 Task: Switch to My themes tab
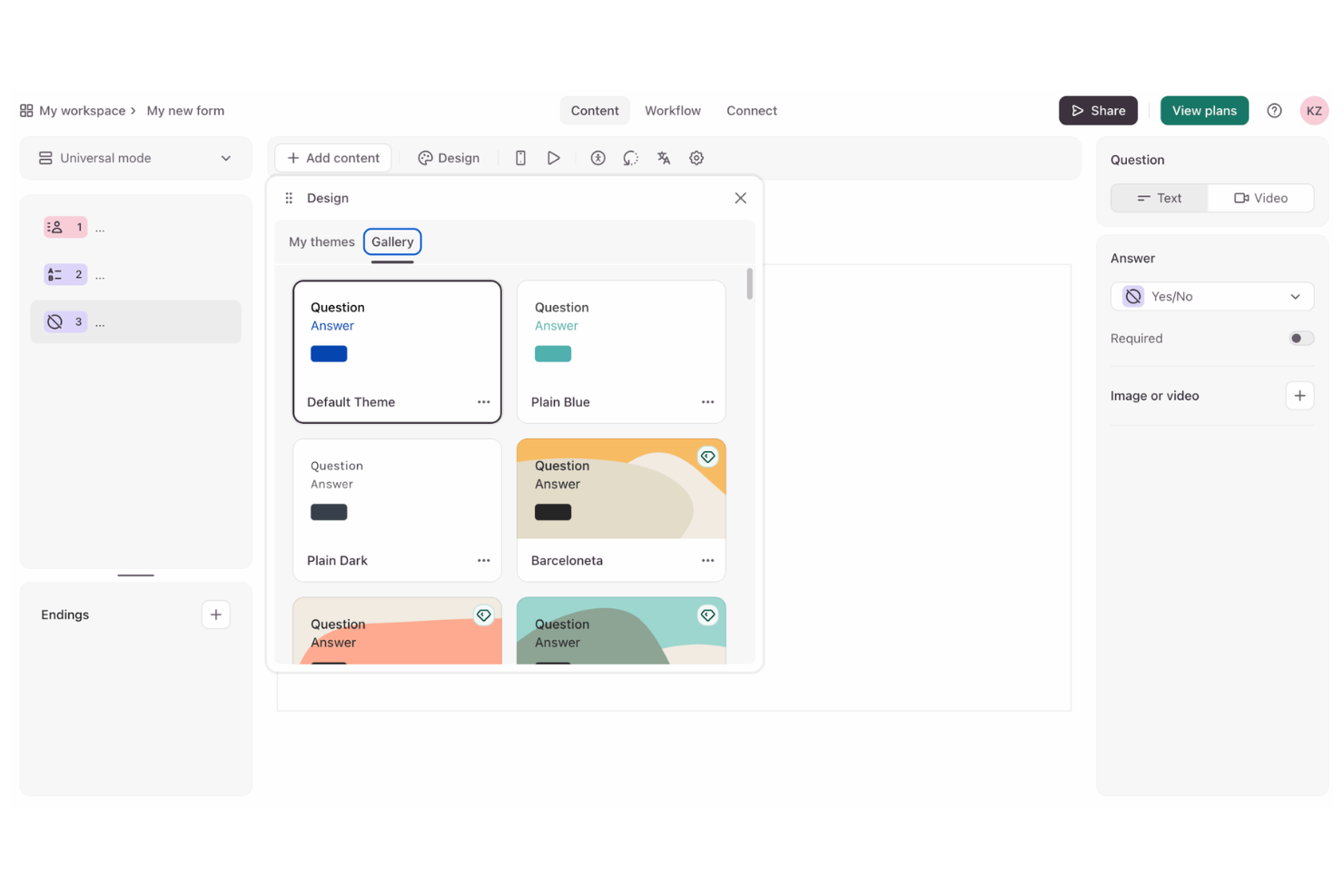click(321, 242)
